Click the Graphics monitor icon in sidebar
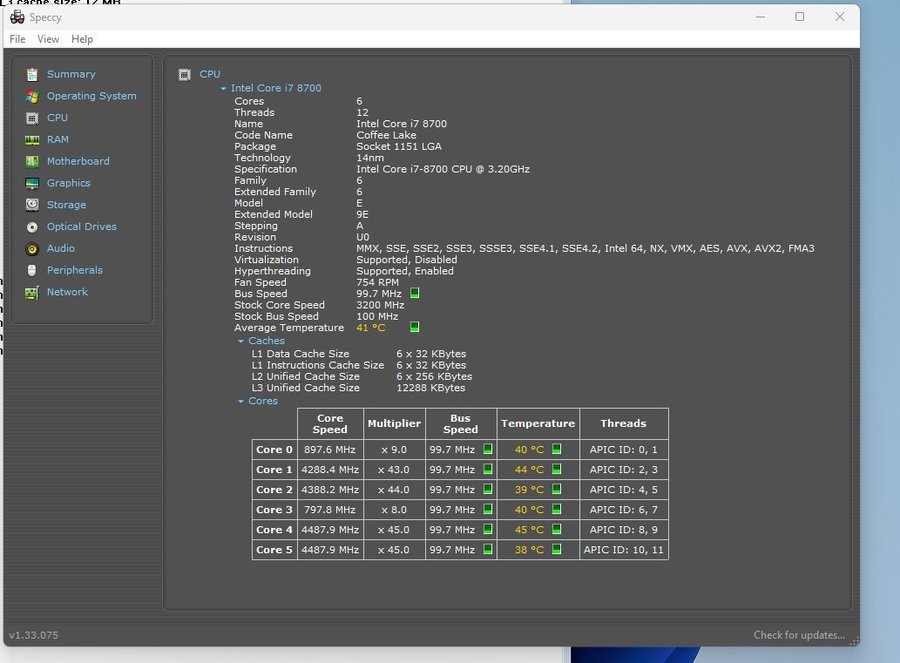Screen dimensions: 900x663 click(x=32, y=183)
